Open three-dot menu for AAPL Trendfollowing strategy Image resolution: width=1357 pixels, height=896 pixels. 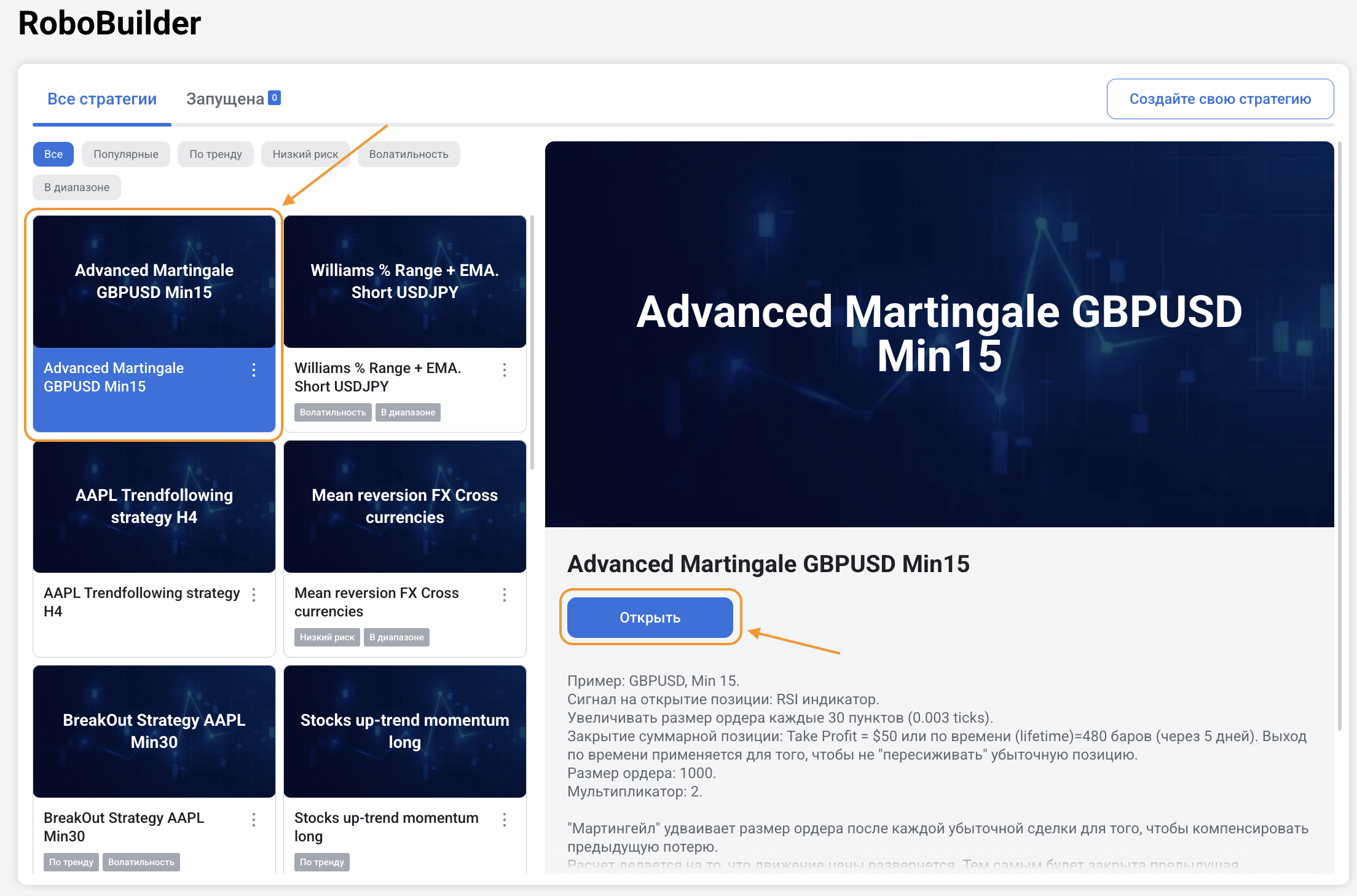click(x=254, y=595)
